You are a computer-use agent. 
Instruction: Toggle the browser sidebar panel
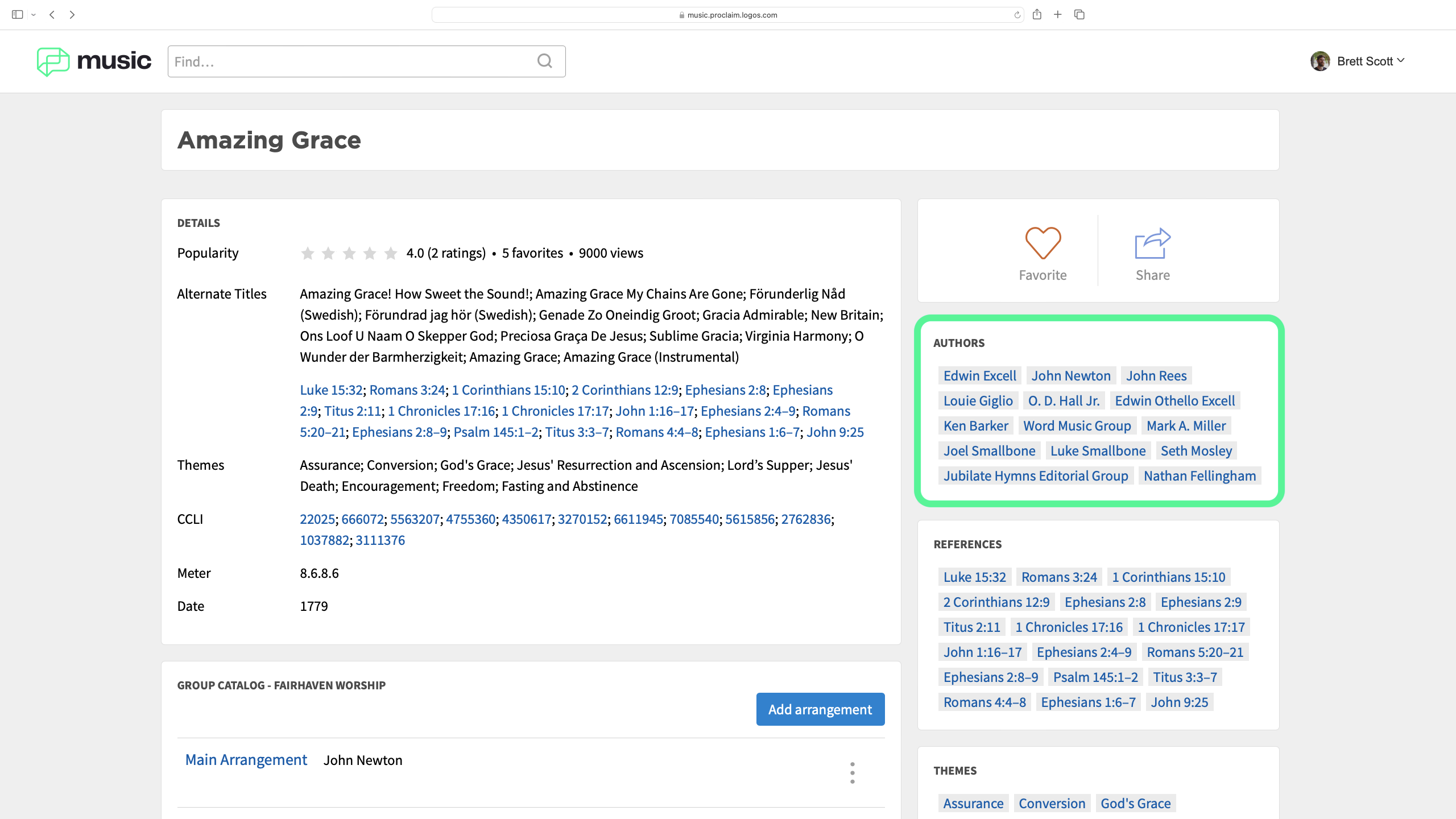click(17, 15)
